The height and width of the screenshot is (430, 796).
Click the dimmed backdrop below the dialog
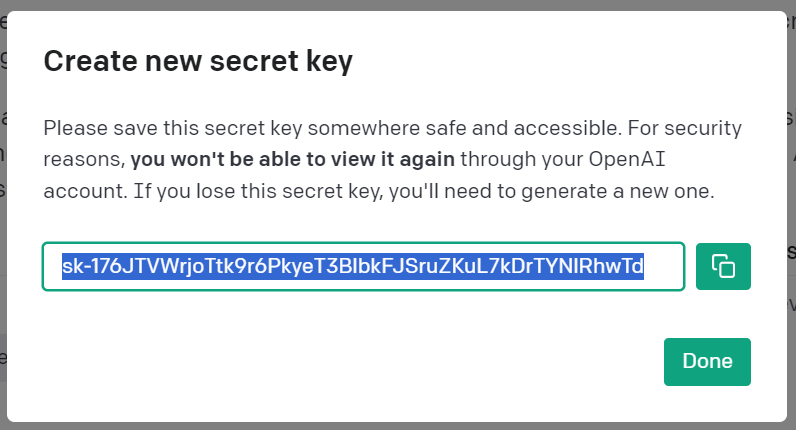click(398, 425)
